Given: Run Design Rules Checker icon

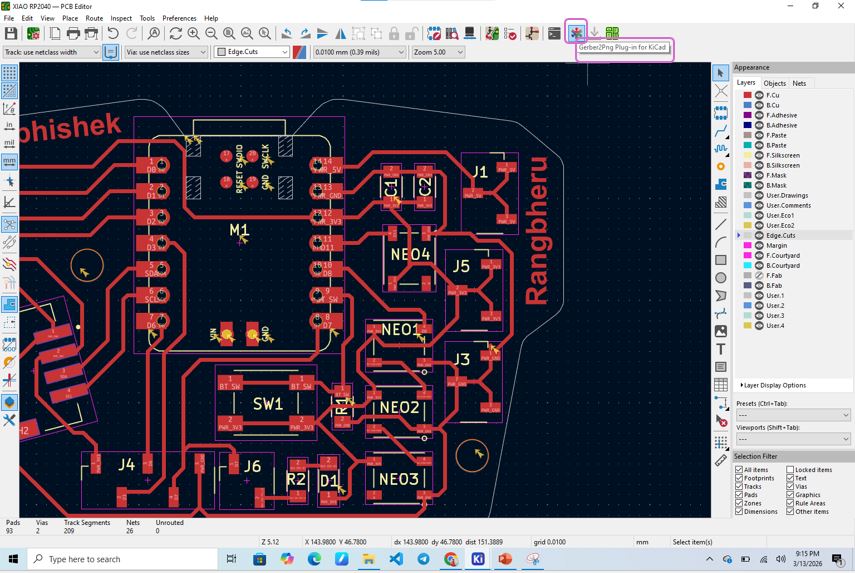Looking at the screenshot, I should click(510, 34).
